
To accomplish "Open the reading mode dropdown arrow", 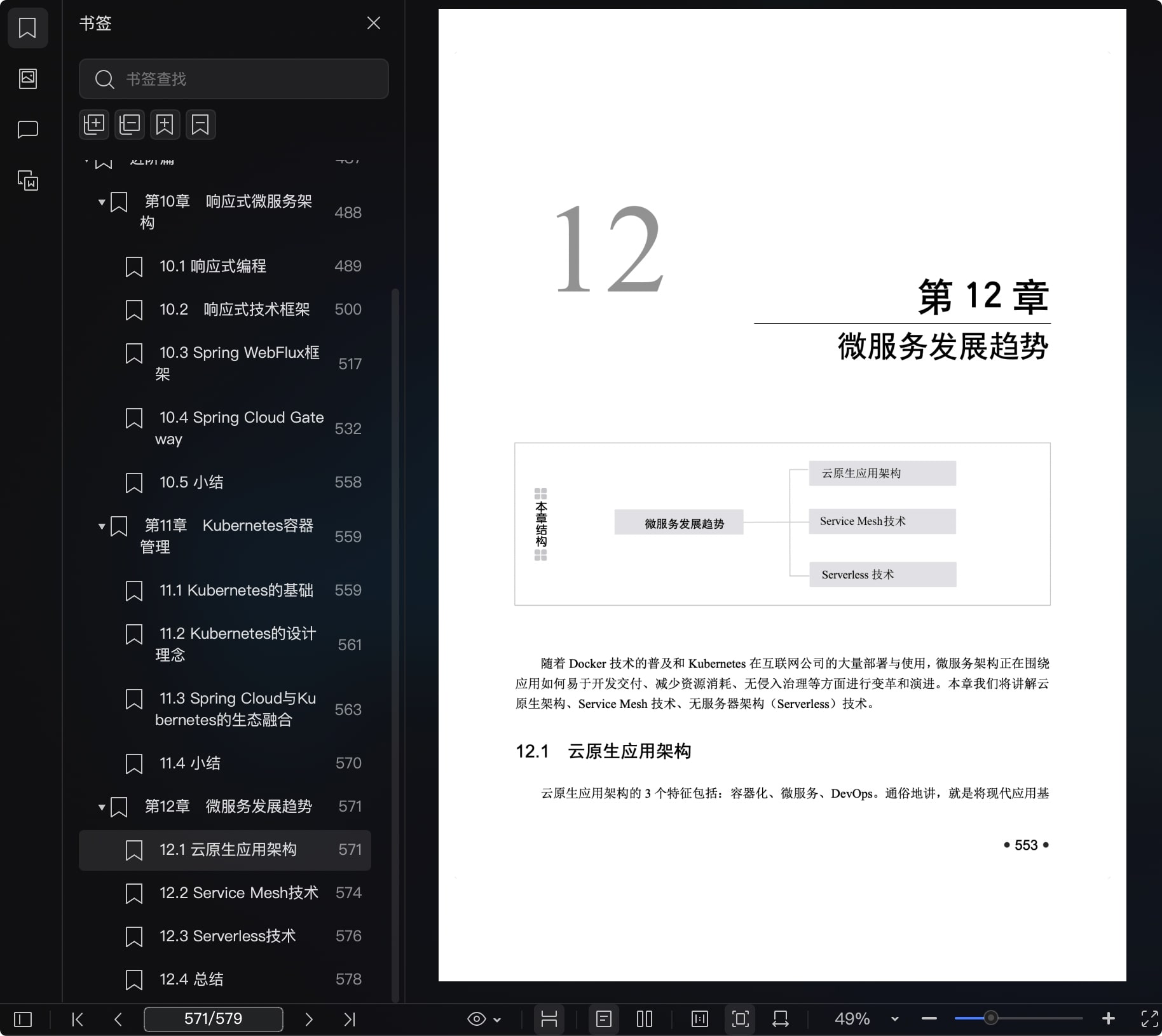I will pyautogui.click(x=497, y=1019).
